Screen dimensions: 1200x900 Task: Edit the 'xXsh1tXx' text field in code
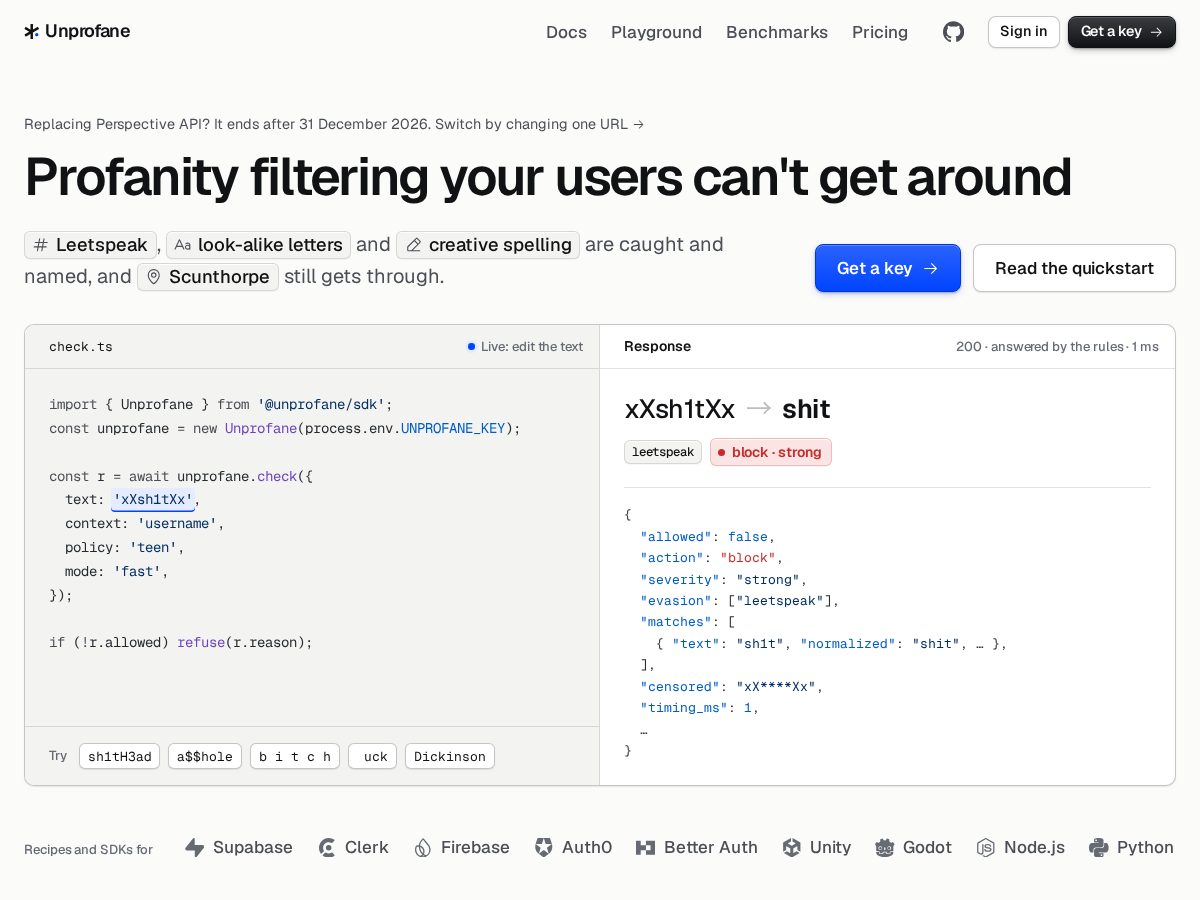click(153, 500)
